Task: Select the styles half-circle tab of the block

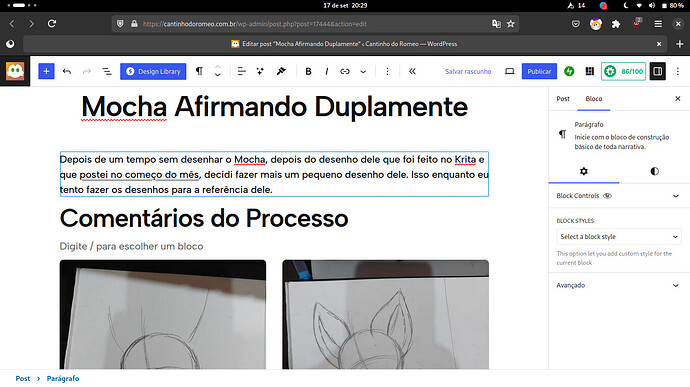Action: click(654, 171)
